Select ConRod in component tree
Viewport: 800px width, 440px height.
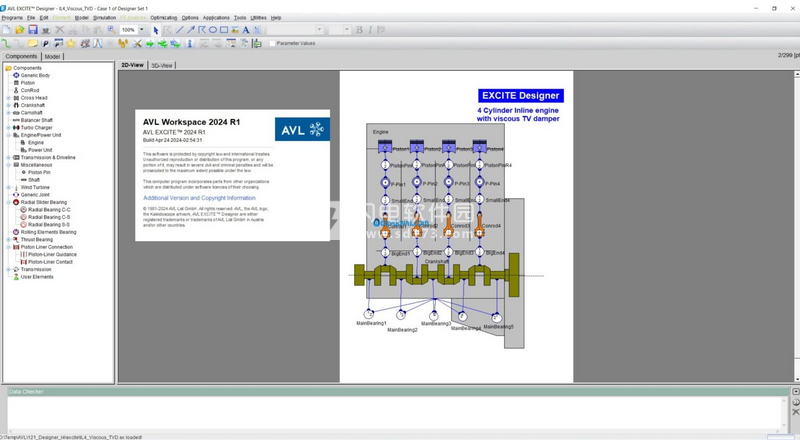tap(30, 90)
